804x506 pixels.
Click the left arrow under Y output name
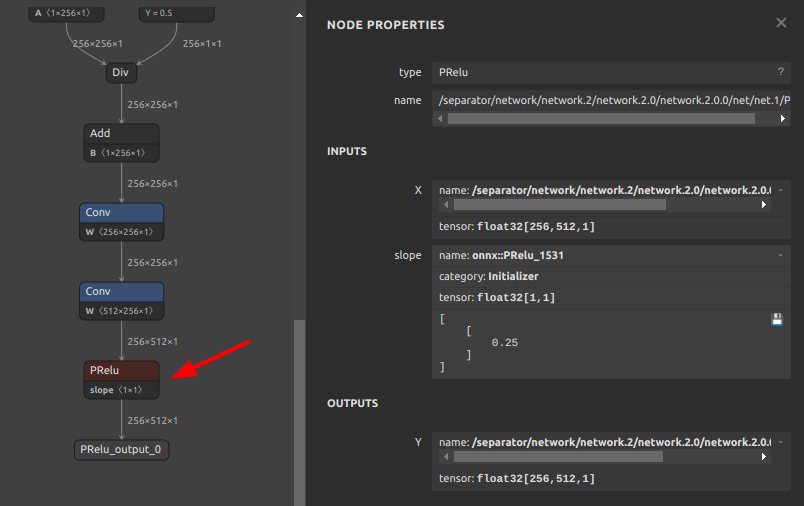tap(445, 456)
